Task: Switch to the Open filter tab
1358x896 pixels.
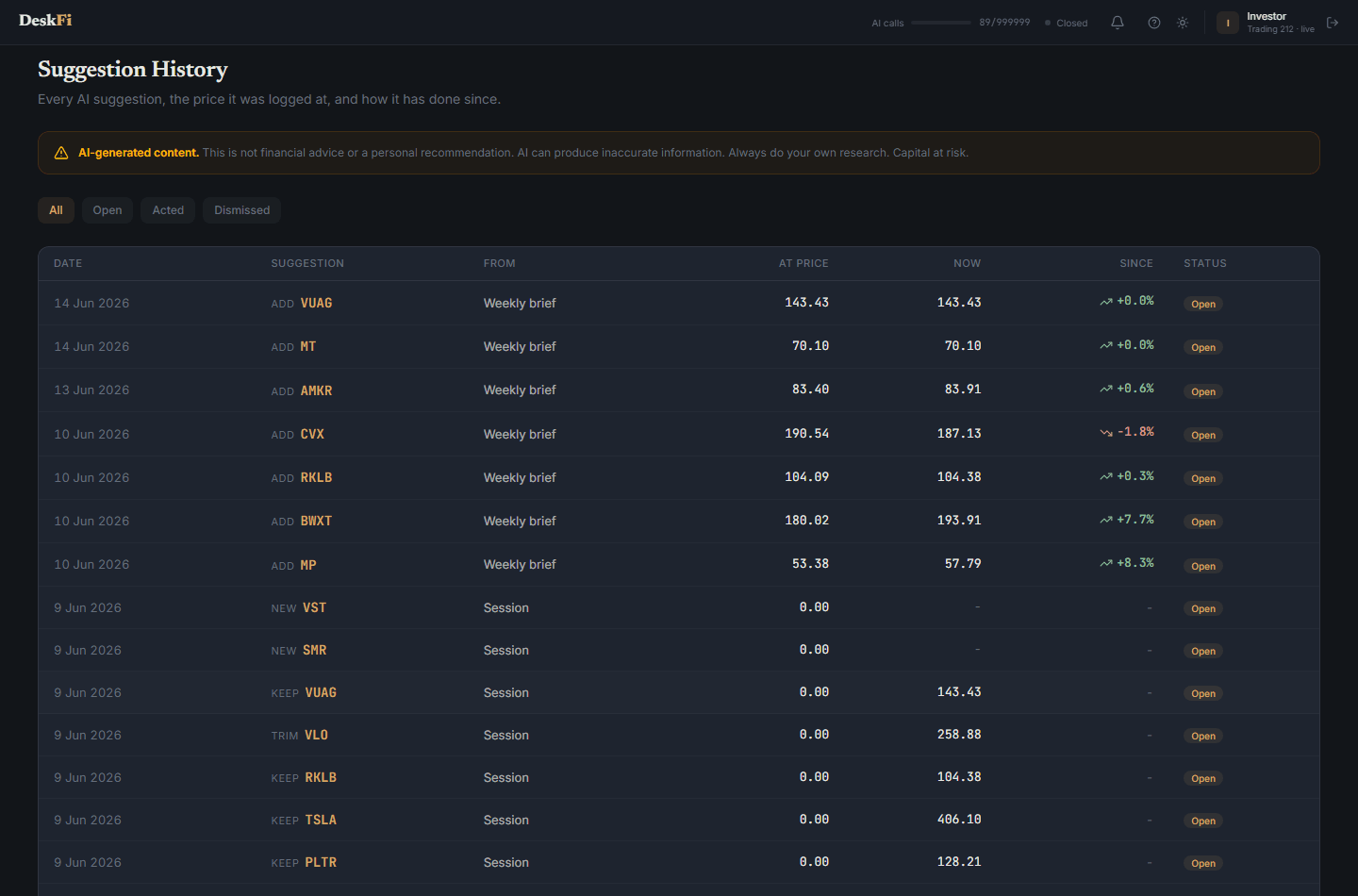Action: (x=108, y=210)
